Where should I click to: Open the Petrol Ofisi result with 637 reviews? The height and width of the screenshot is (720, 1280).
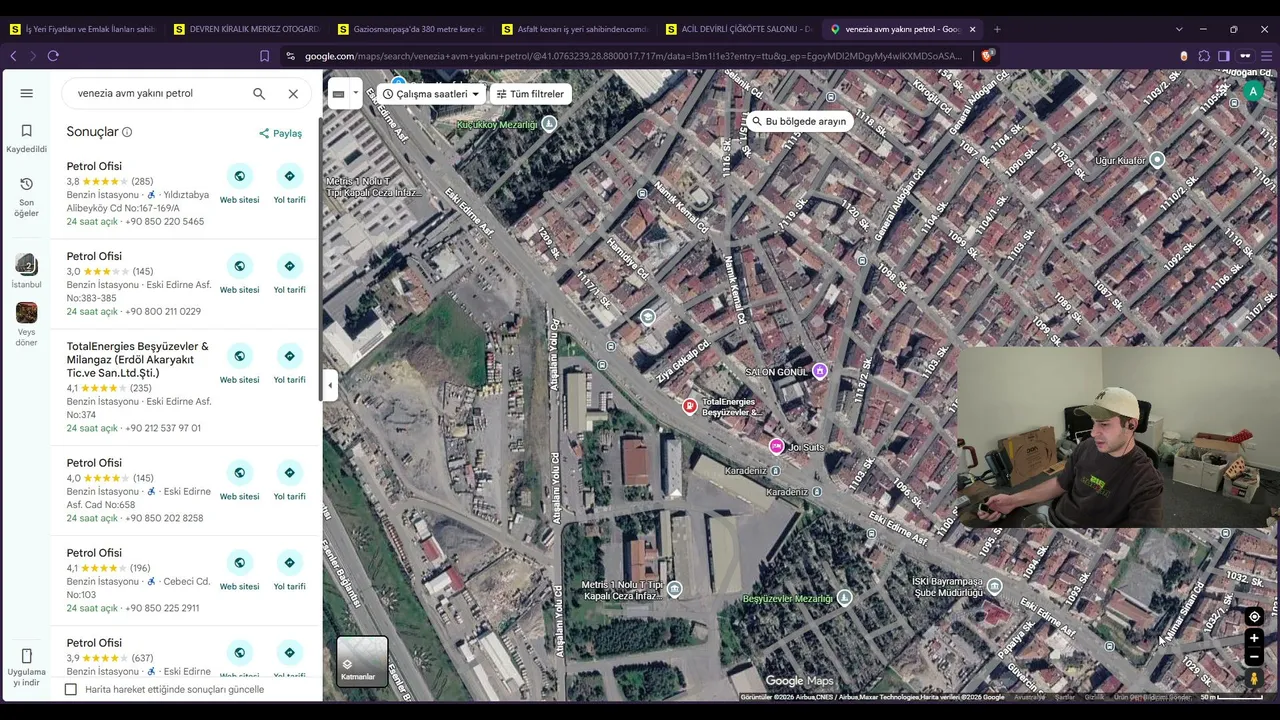(94, 643)
